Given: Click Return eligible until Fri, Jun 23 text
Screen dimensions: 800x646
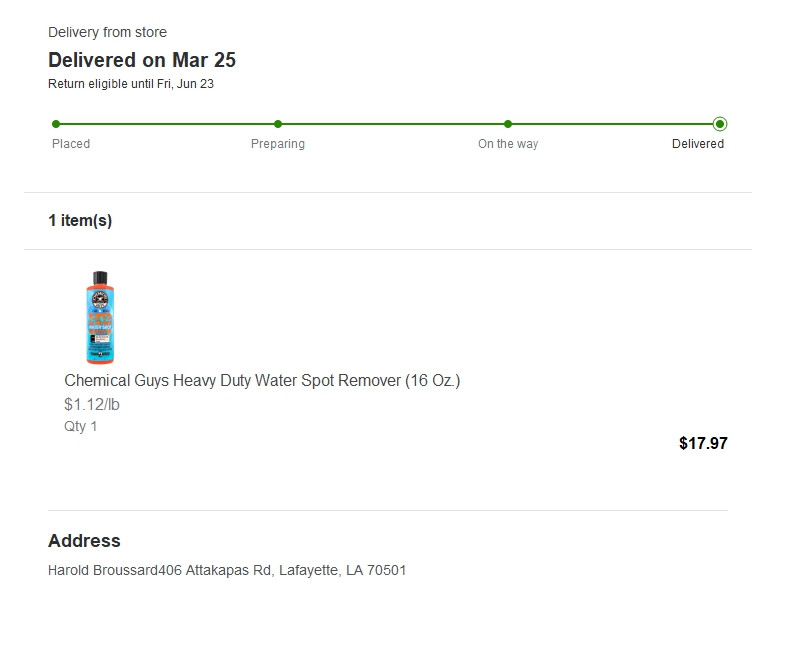Looking at the screenshot, I should (x=131, y=84).
